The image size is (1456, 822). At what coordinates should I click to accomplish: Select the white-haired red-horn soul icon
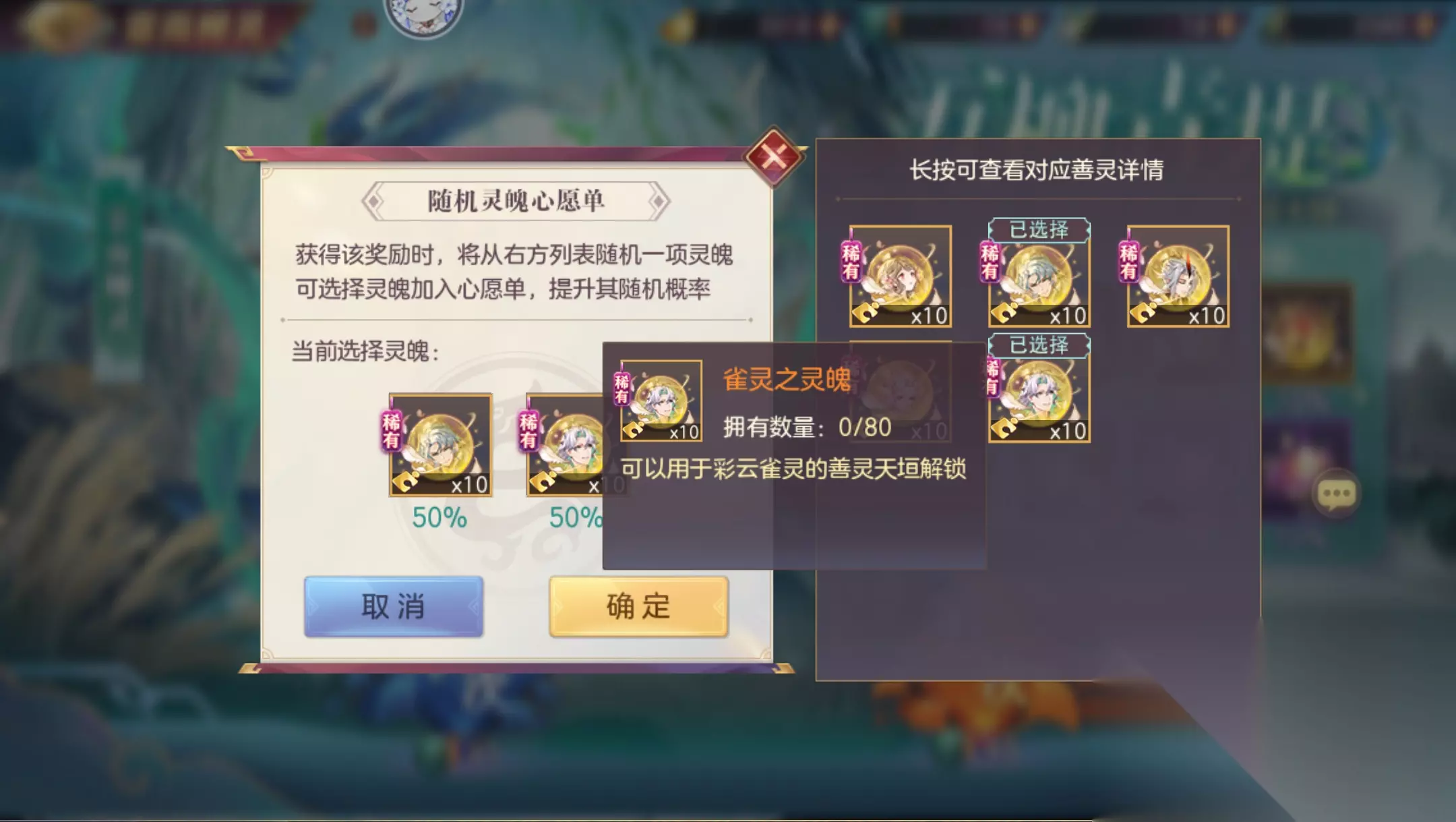(x=1178, y=276)
